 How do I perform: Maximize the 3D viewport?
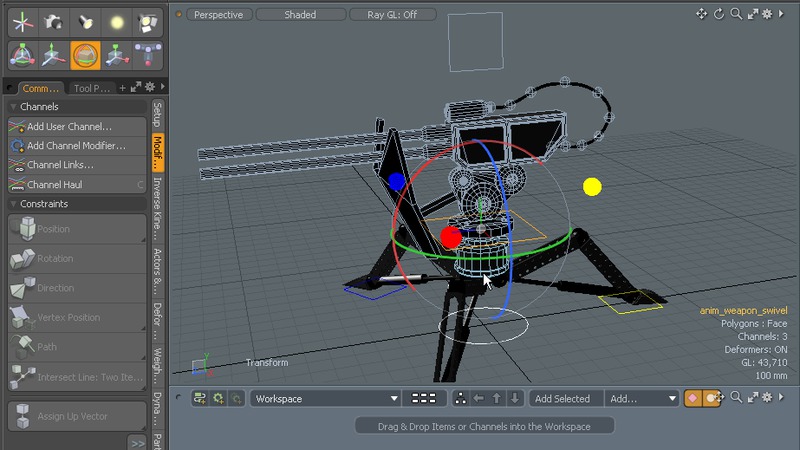point(753,14)
